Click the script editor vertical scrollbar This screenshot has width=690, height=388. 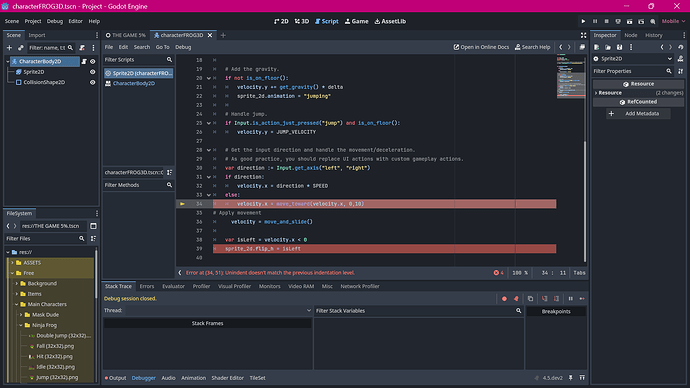tap(585, 200)
